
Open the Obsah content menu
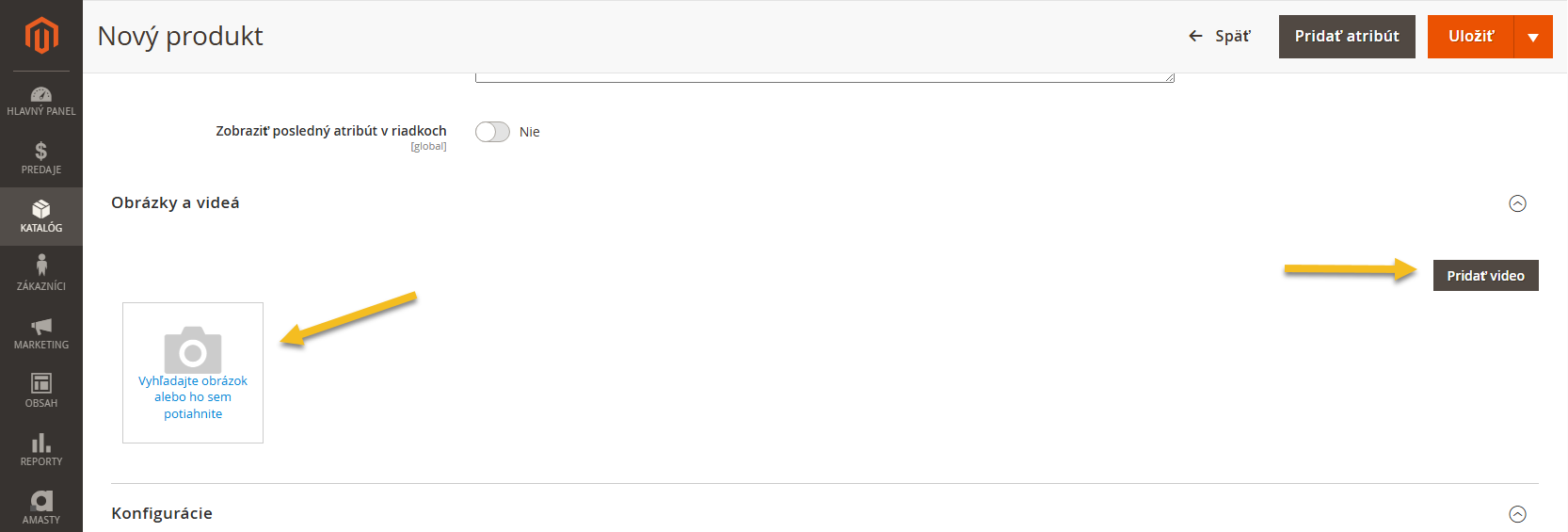click(41, 391)
